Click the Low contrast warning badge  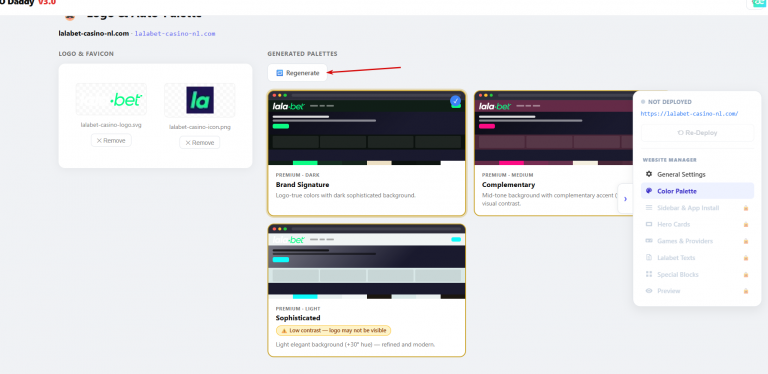pyautogui.click(x=334, y=330)
